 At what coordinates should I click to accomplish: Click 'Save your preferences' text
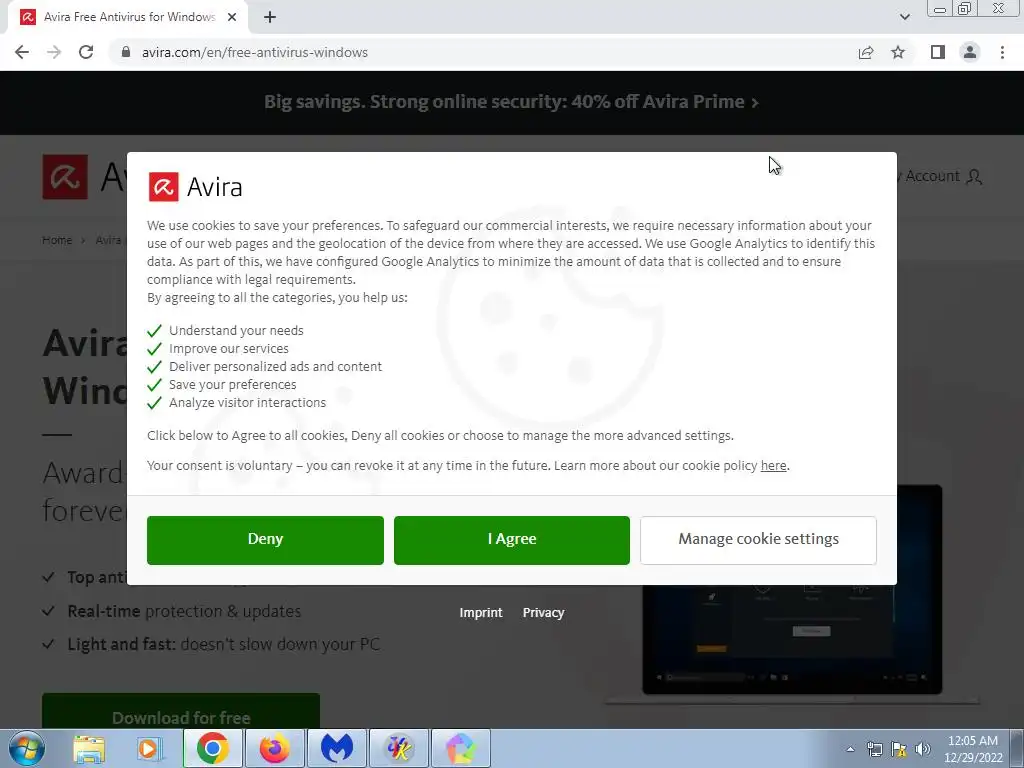(x=232, y=385)
